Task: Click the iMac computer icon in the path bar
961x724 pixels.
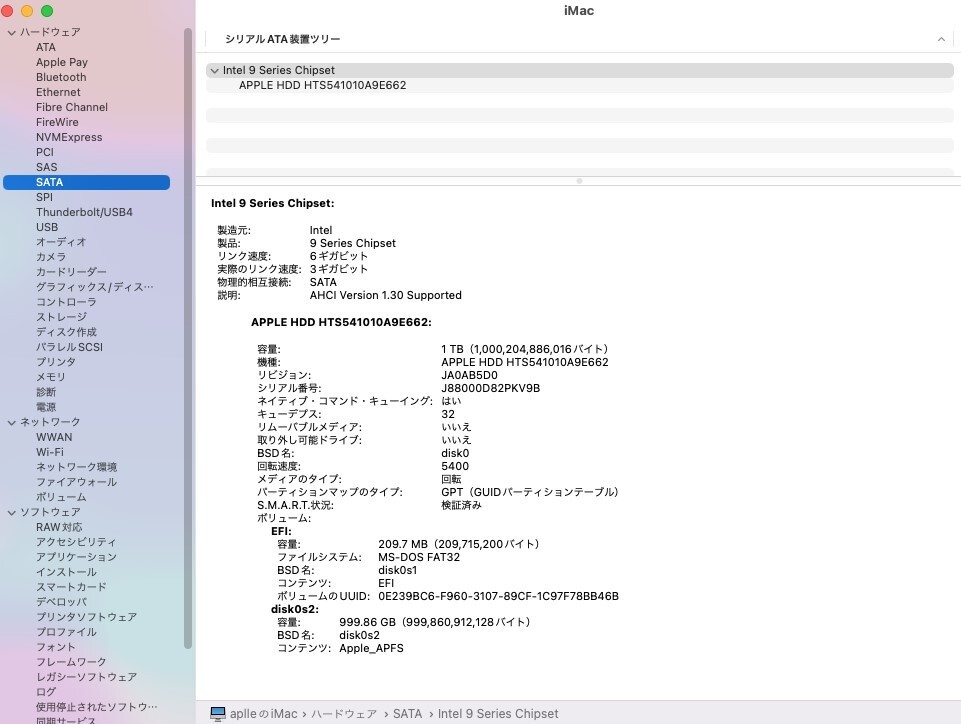Action: (x=218, y=714)
